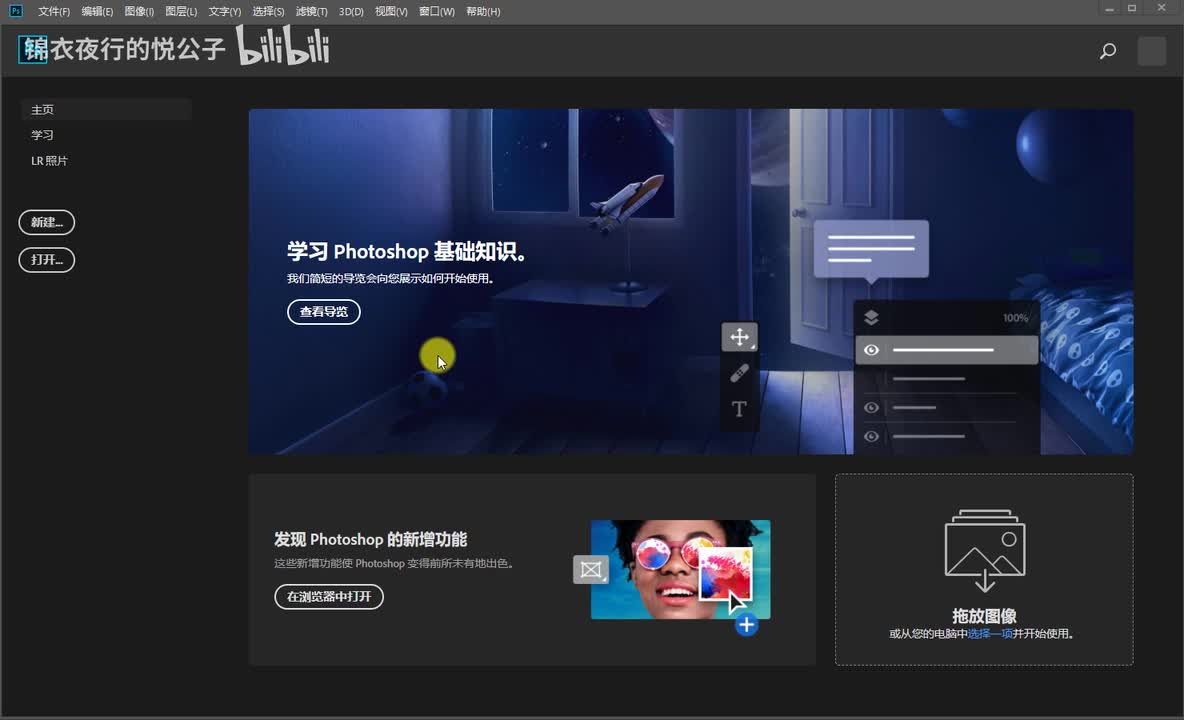1184x720 pixels.
Task: Click the blue plus badge icon
Action: point(746,625)
